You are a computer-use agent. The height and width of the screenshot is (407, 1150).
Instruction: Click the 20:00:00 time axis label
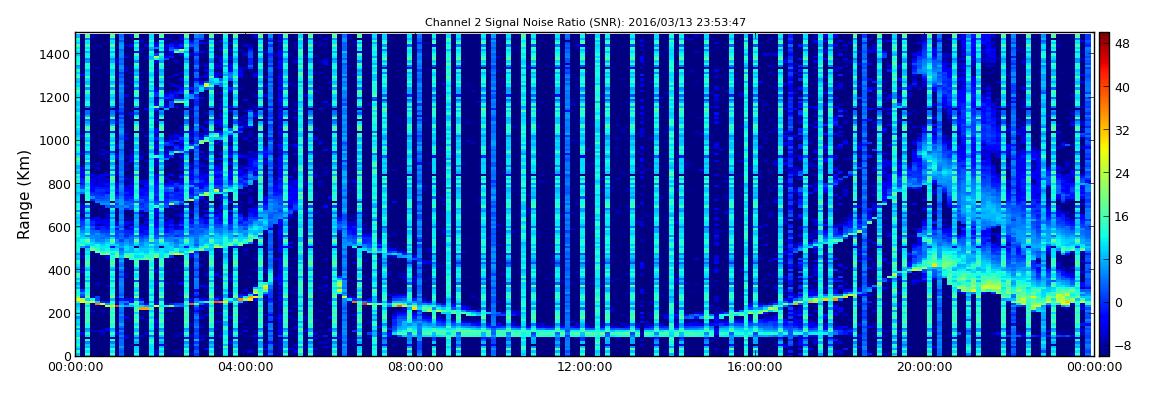click(925, 367)
